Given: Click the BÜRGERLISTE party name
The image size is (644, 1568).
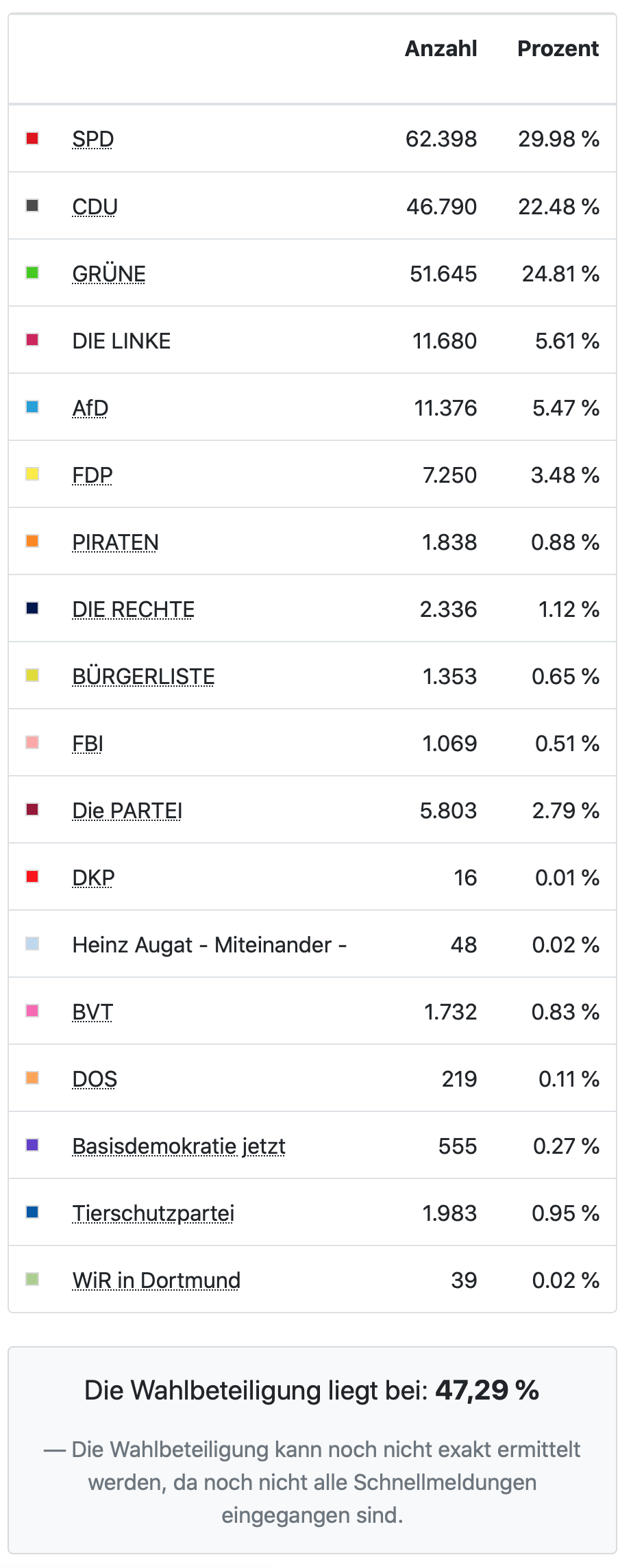Looking at the screenshot, I should pyautogui.click(x=144, y=676).
